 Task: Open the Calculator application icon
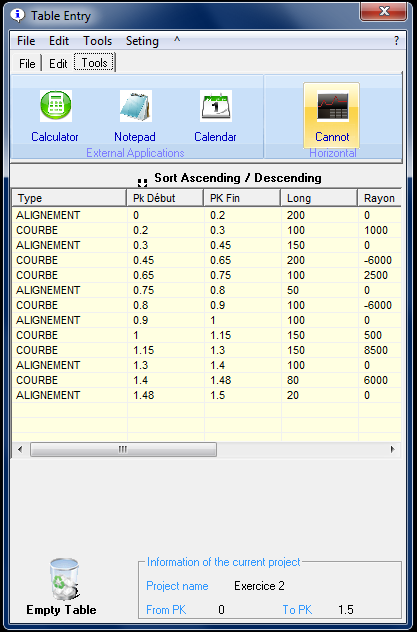[x=56, y=106]
